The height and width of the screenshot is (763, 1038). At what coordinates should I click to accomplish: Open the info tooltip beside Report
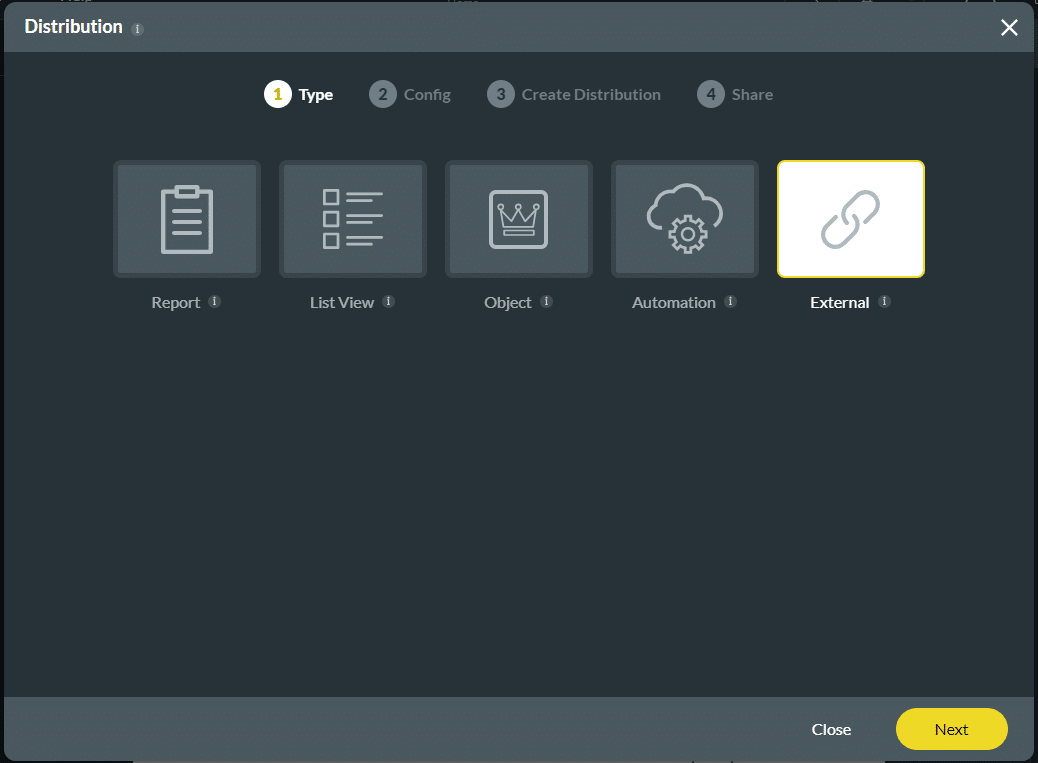tap(212, 301)
